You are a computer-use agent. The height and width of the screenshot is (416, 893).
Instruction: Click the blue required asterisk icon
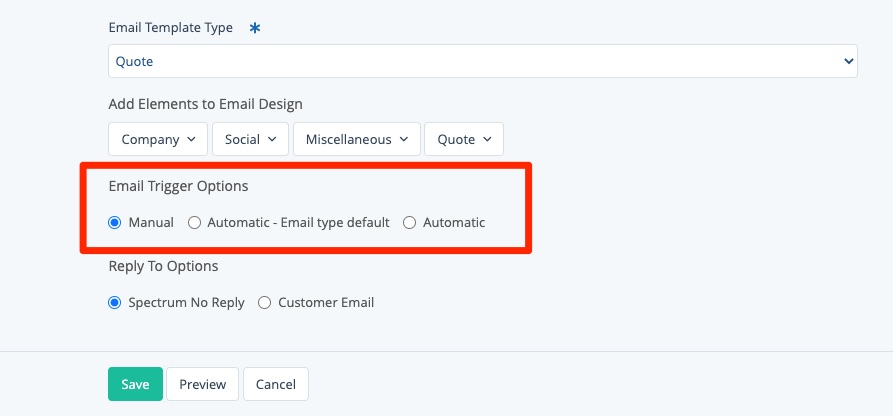click(255, 28)
